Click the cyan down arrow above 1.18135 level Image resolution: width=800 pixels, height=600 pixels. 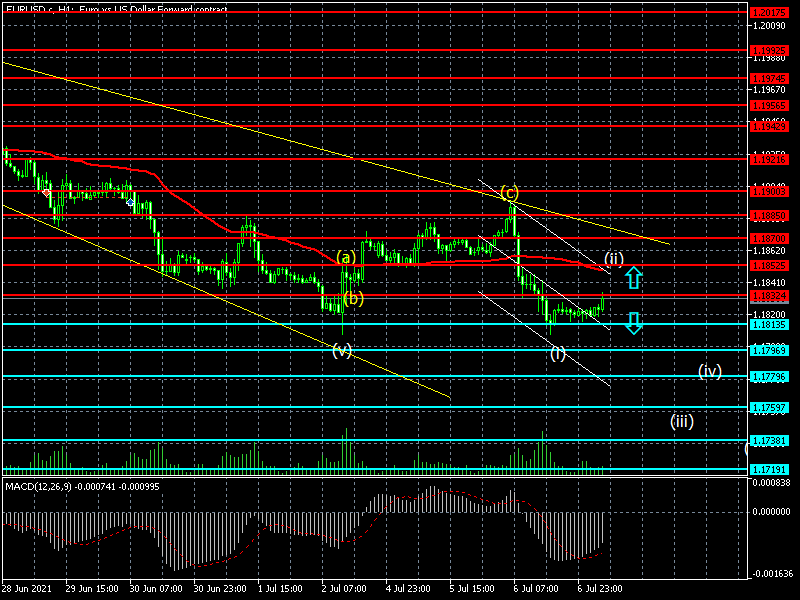point(633,323)
